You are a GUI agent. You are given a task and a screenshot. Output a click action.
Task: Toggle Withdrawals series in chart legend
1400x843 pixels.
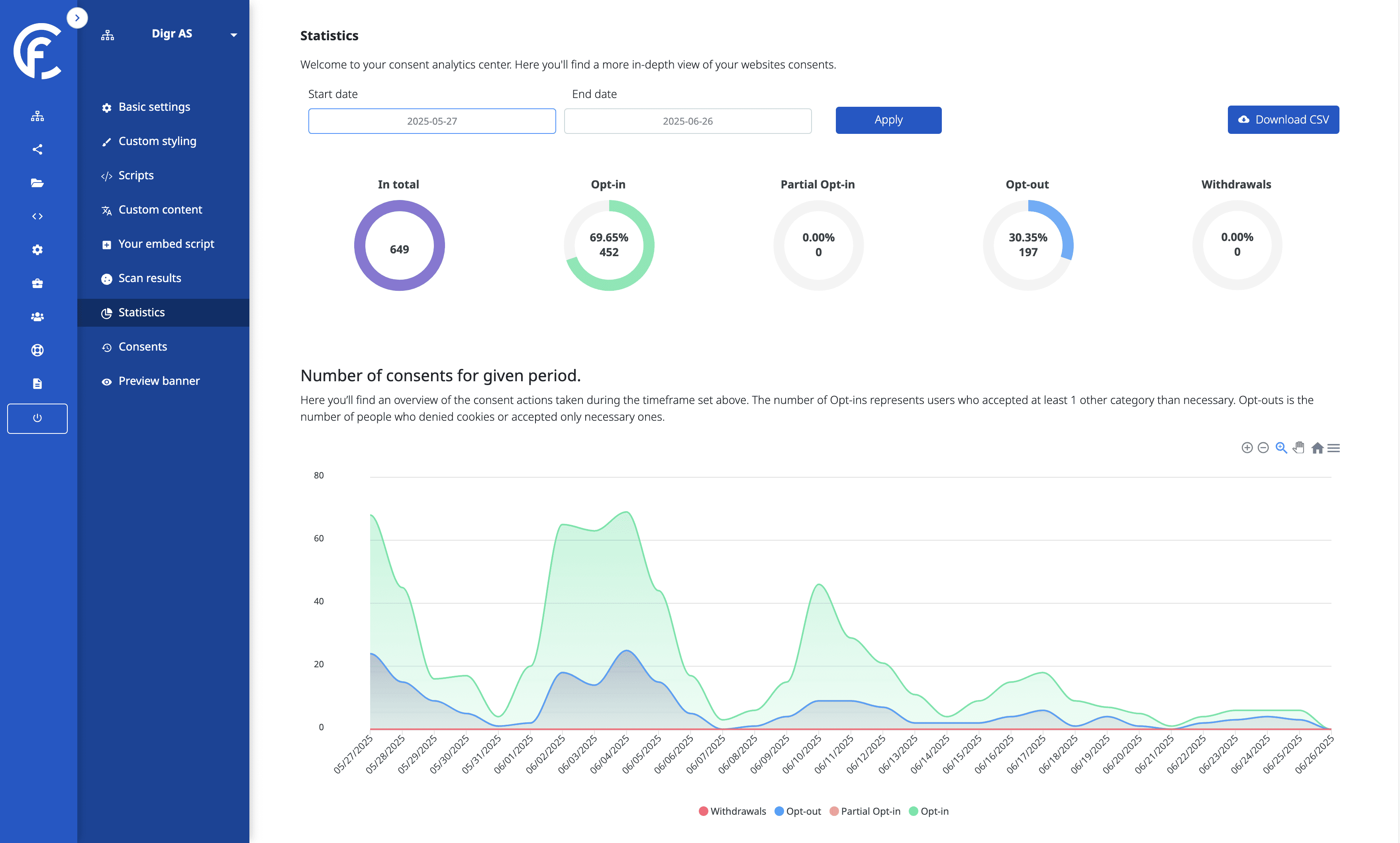tap(732, 811)
